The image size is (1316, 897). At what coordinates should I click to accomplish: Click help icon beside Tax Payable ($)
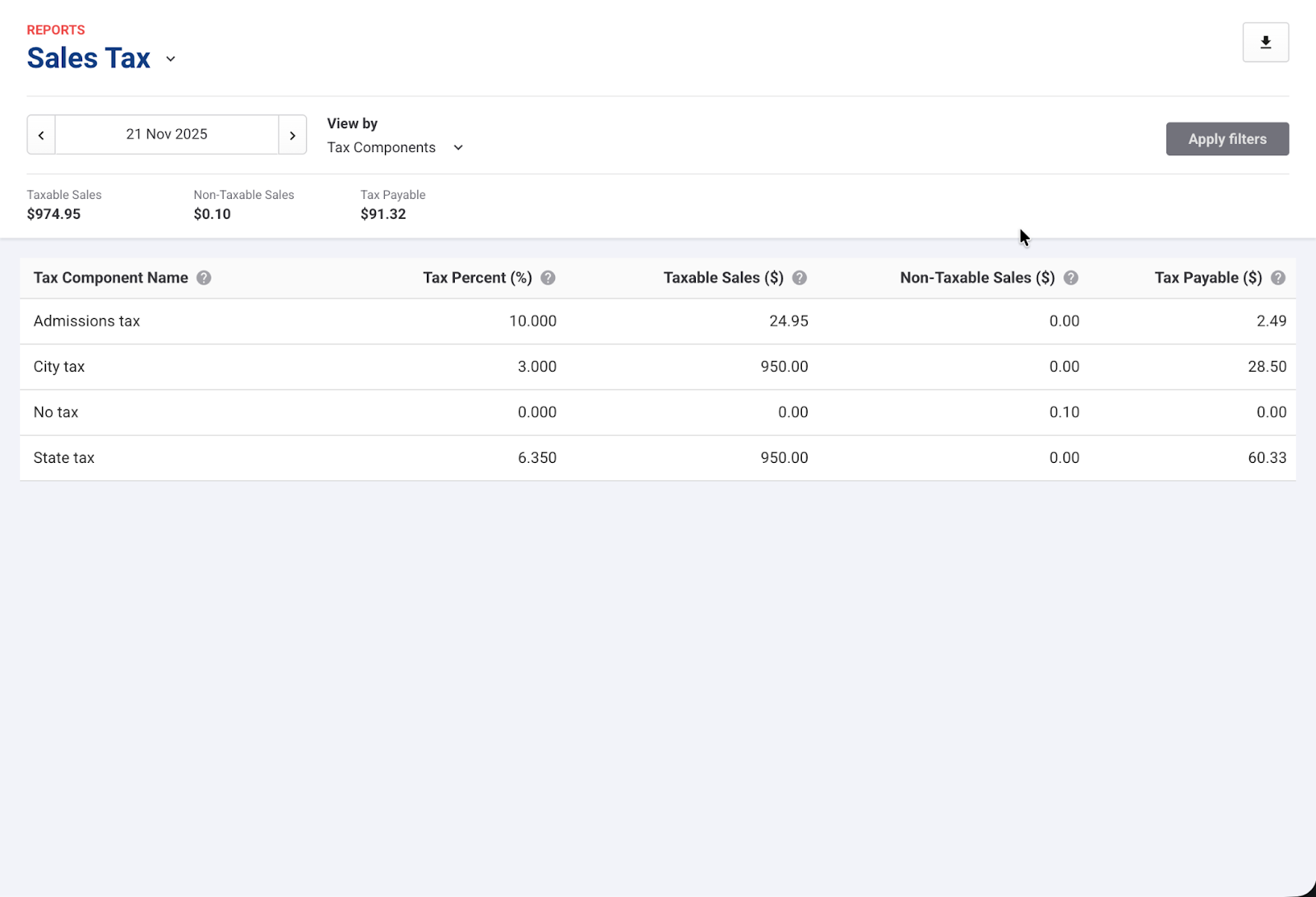click(1277, 278)
